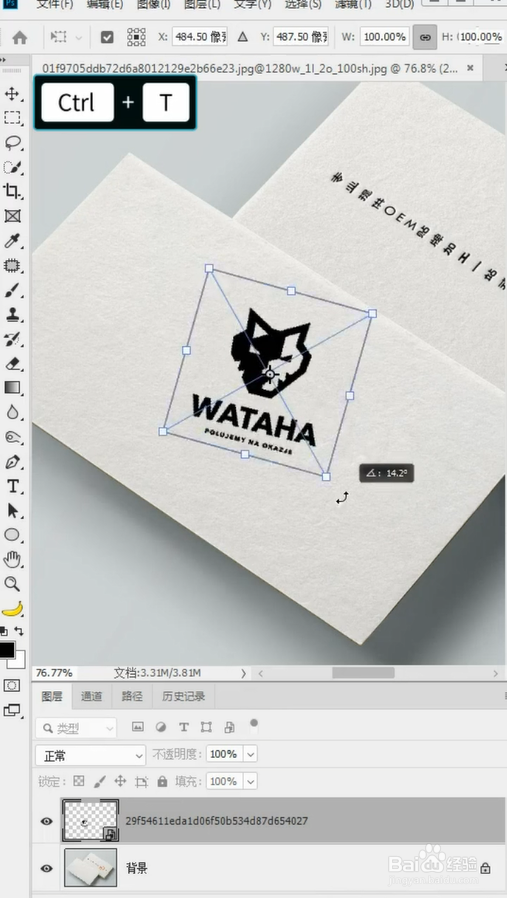The width and height of the screenshot is (507, 898).
Task: Switch to the 通道 tab
Action: (x=92, y=696)
